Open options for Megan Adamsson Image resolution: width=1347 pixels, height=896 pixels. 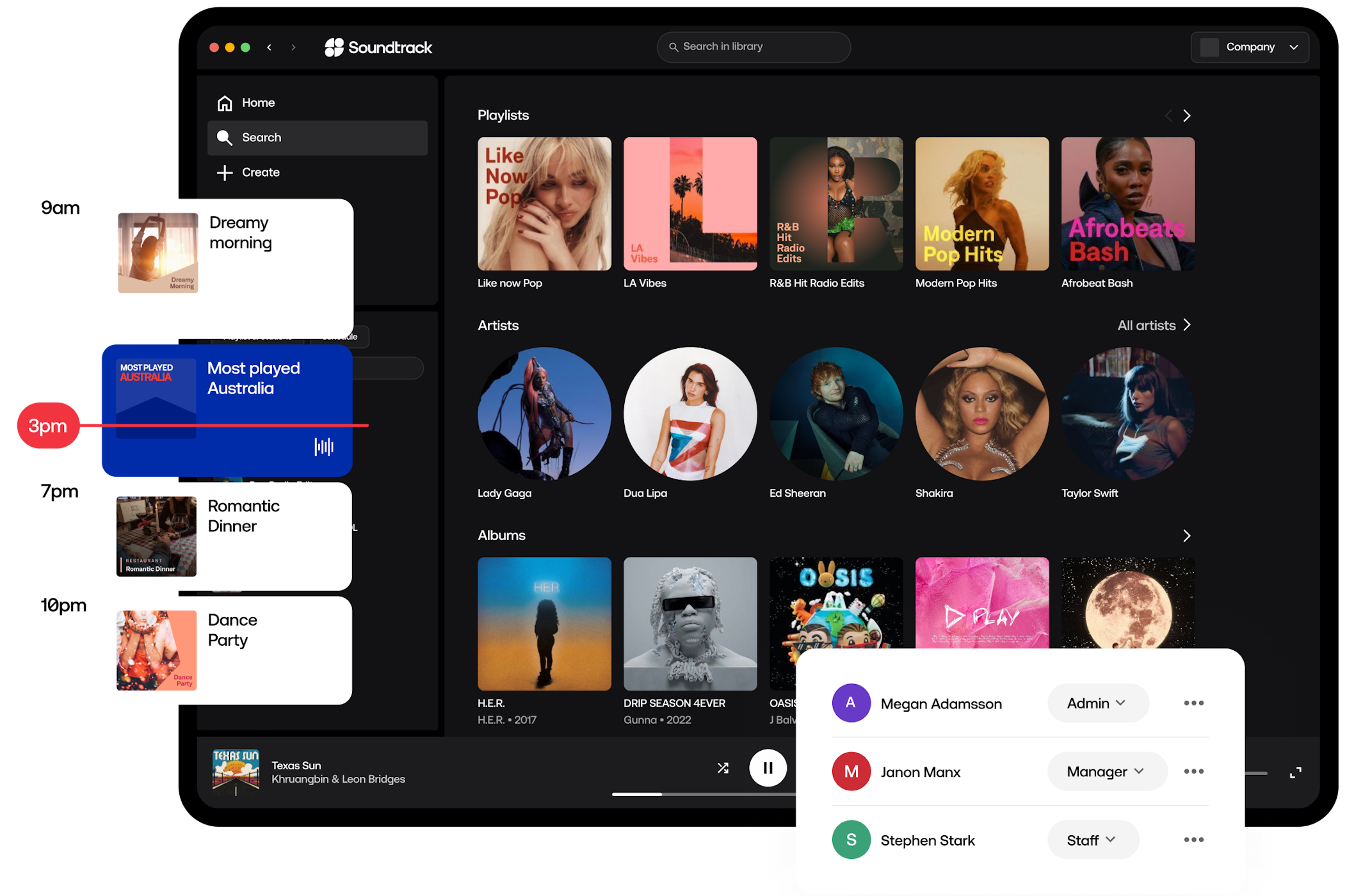tap(1193, 703)
